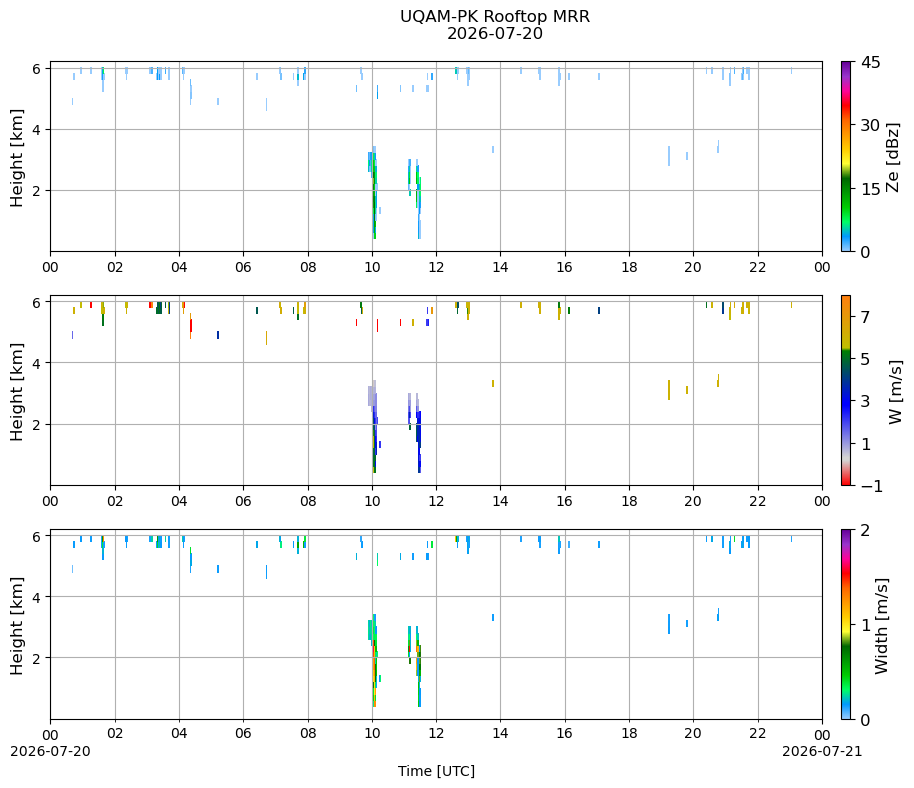Image resolution: width=914 pixels, height=788 pixels.
Task: Click the 06 hour tick under the Width plot
Action: click(x=243, y=733)
